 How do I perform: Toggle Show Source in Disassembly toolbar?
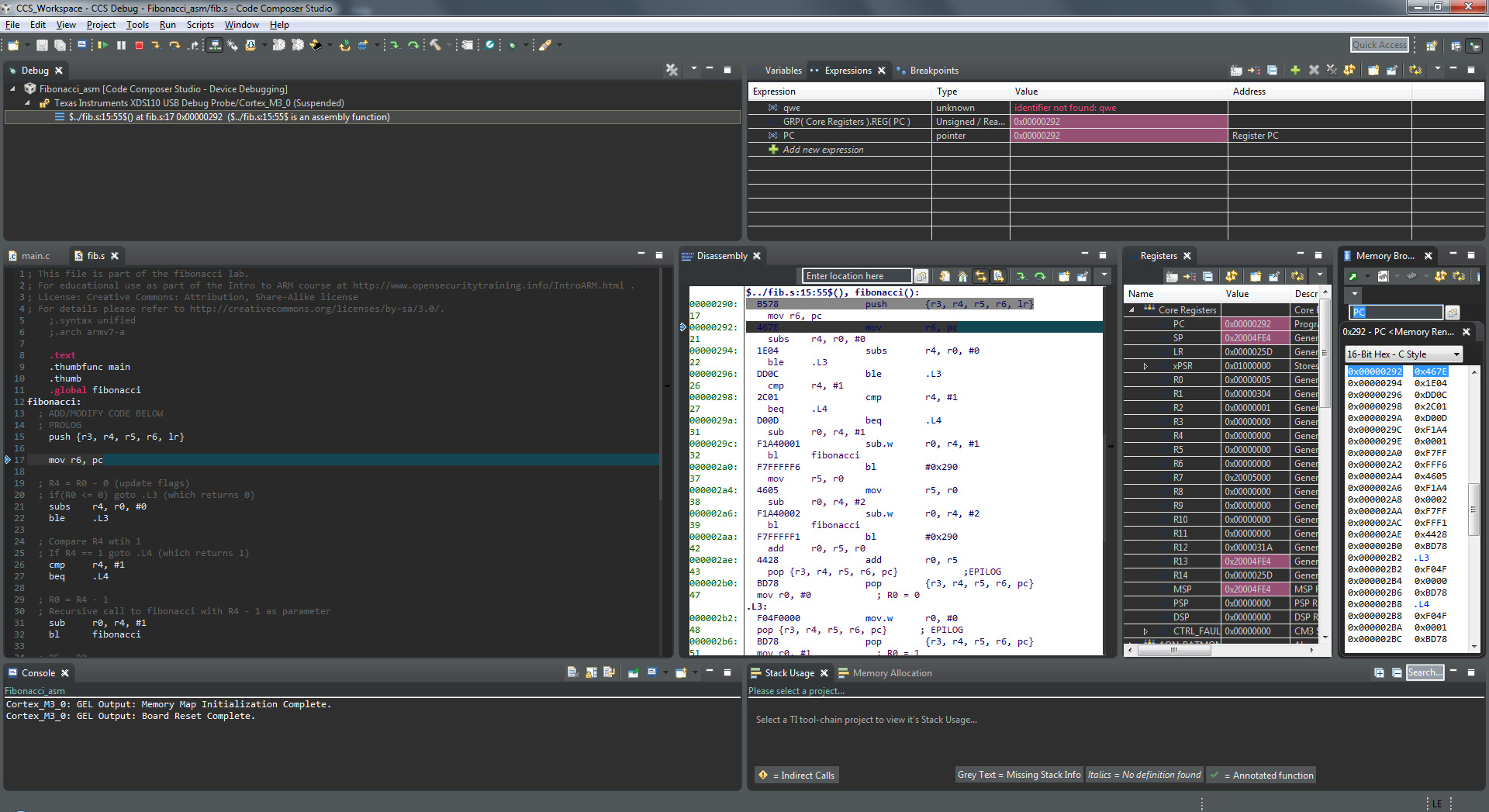pyautogui.click(x=999, y=276)
